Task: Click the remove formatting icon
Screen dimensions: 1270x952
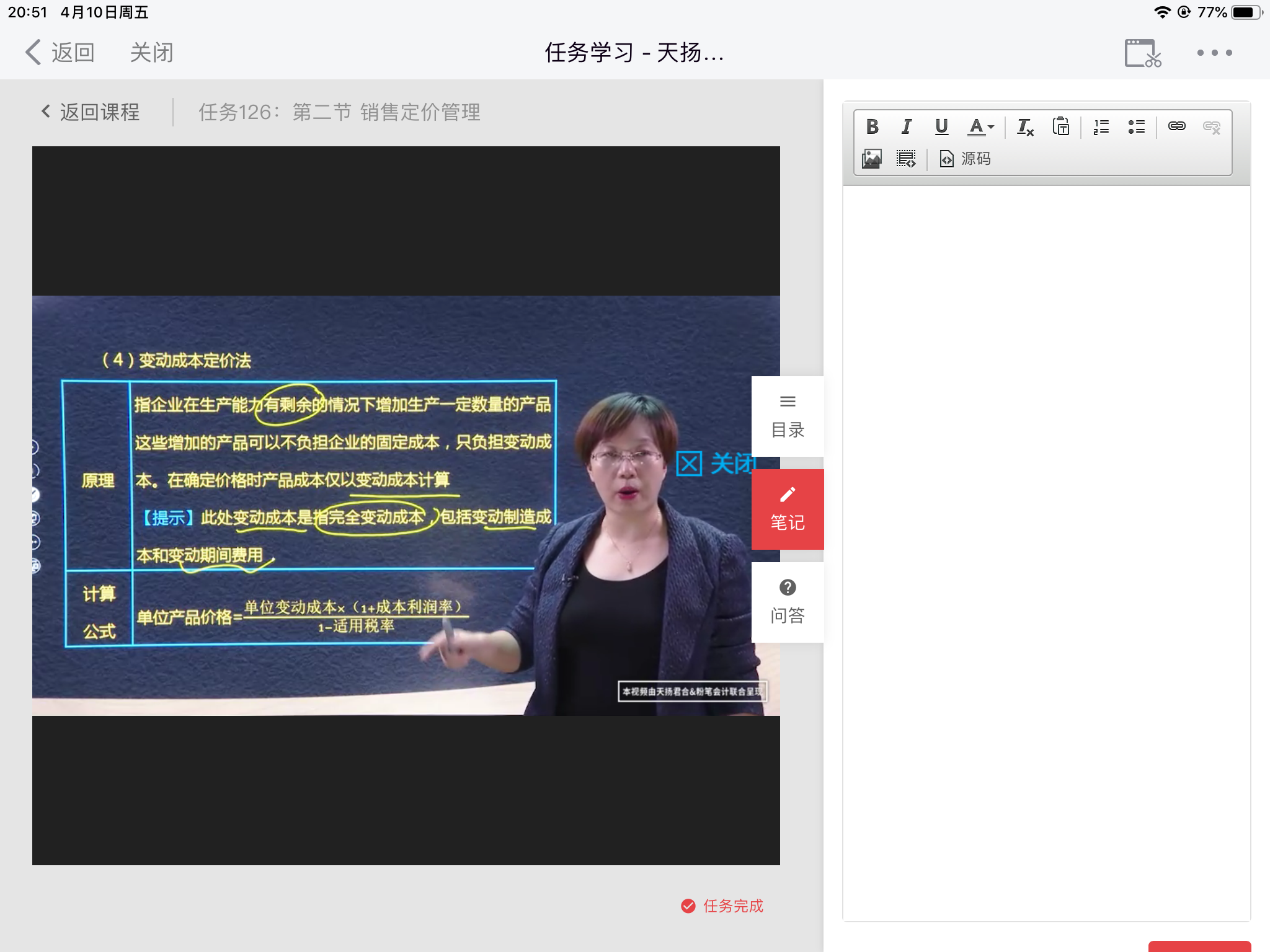Action: (1024, 126)
